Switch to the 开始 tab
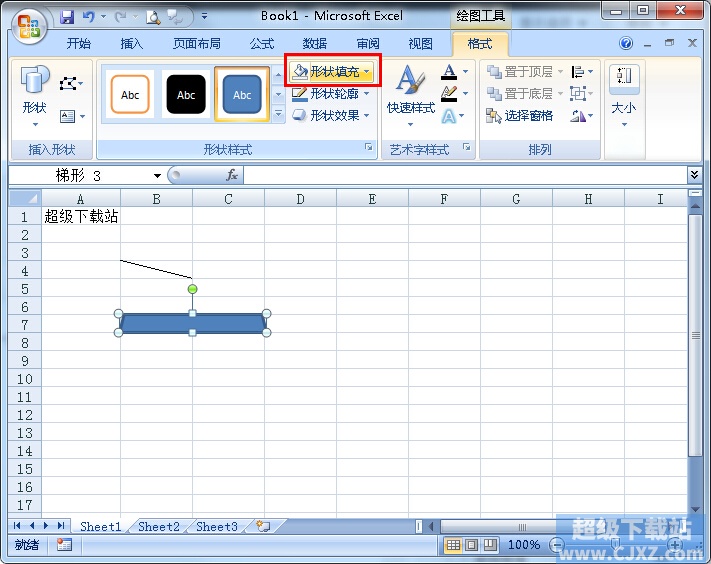Image resolution: width=711 pixels, height=564 pixels. [x=78, y=44]
